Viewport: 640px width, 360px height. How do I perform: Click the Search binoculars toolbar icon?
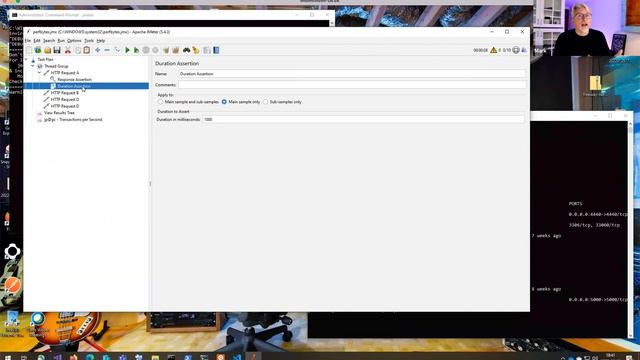coord(187,50)
